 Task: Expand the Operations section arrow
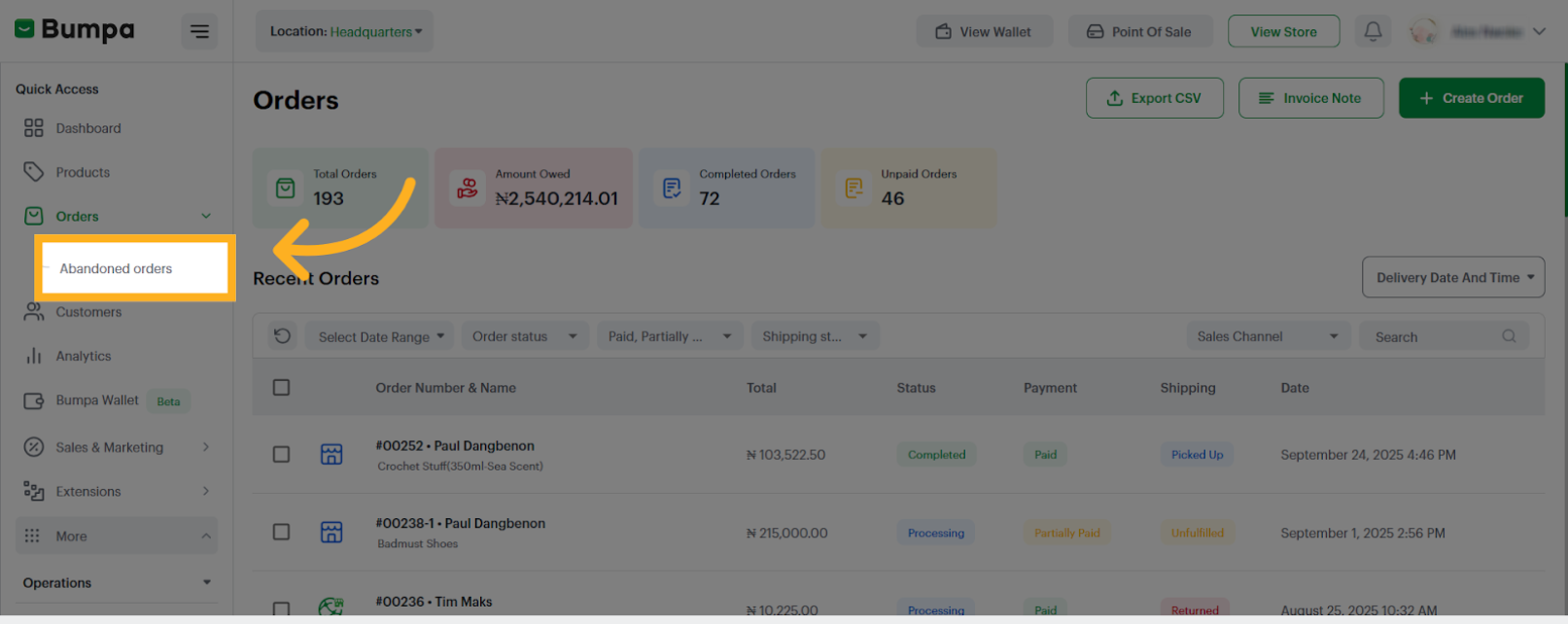tap(206, 582)
